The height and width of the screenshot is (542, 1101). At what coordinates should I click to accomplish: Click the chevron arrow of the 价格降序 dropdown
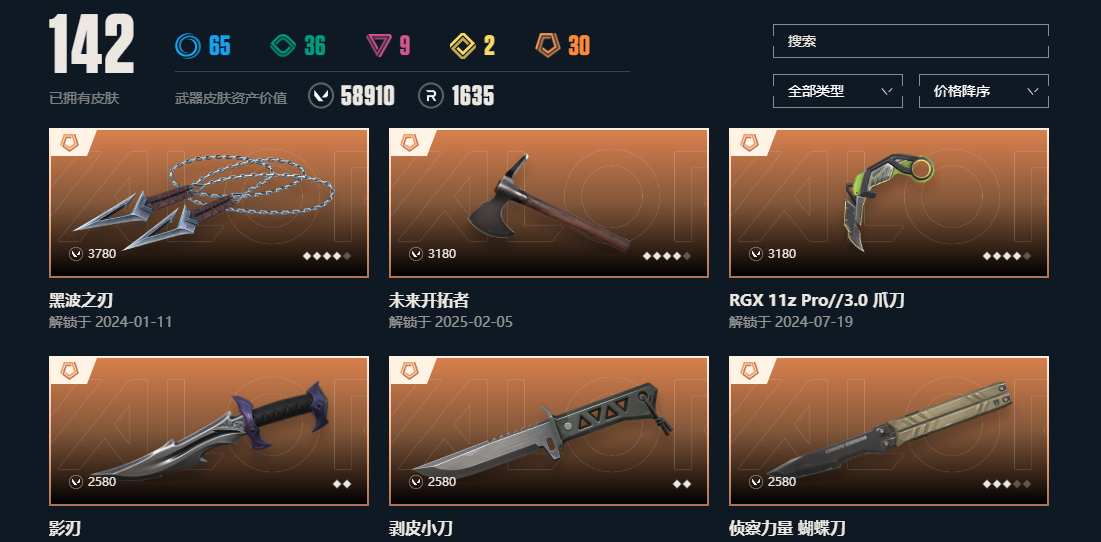point(1032,91)
